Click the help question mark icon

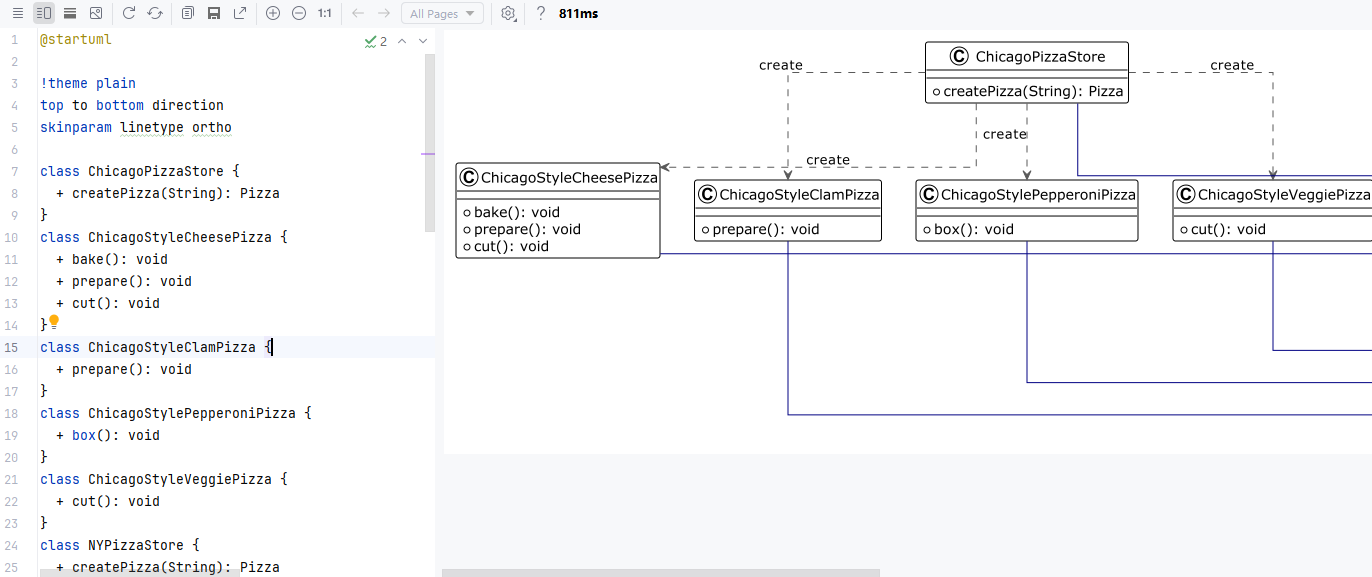[x=541, y=13]
